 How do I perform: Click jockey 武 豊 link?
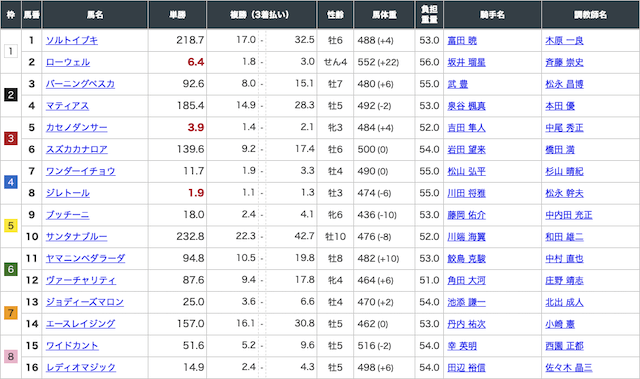tap(458, 84)
